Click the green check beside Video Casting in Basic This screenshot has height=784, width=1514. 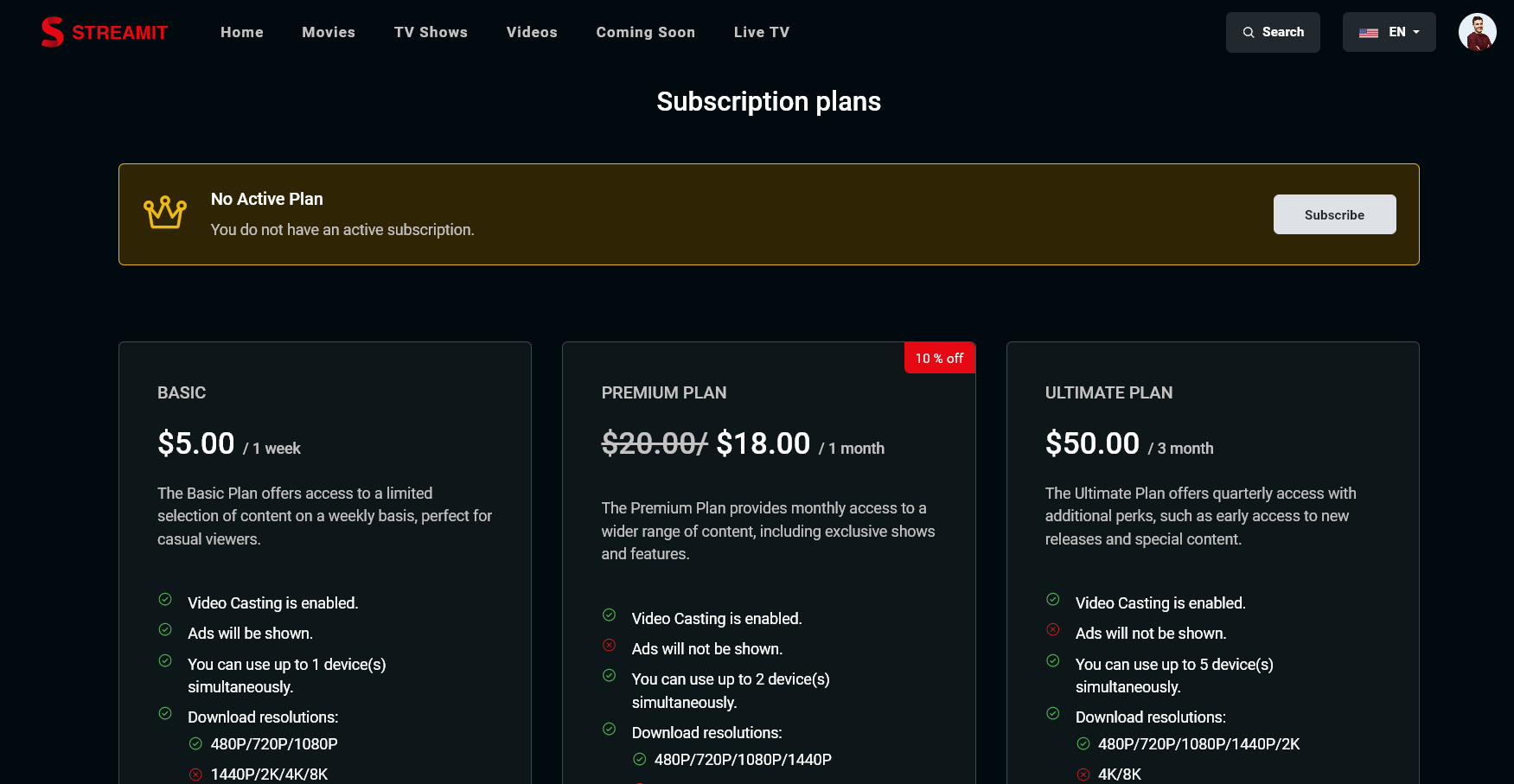tap(165, 599)
